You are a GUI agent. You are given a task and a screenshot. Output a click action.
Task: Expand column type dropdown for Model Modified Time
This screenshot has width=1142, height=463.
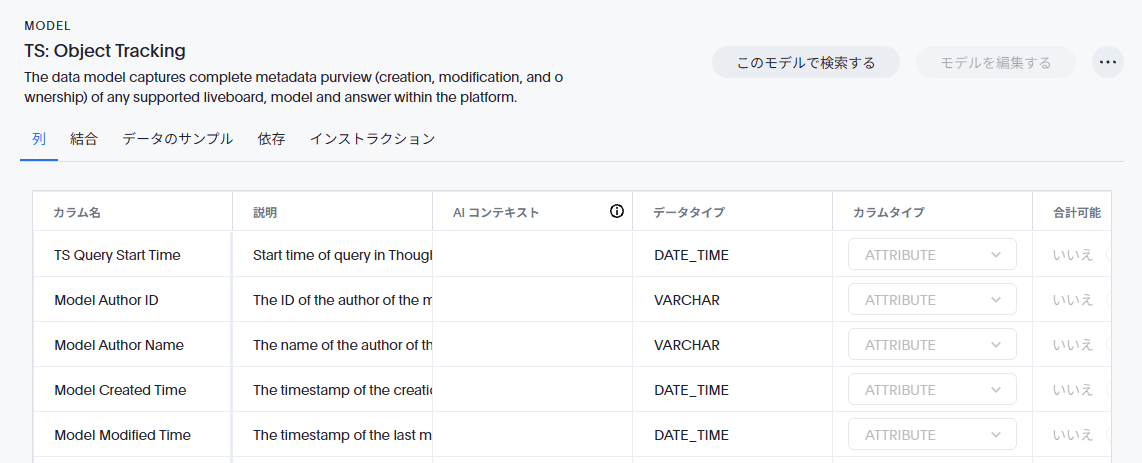coord(932,435)
